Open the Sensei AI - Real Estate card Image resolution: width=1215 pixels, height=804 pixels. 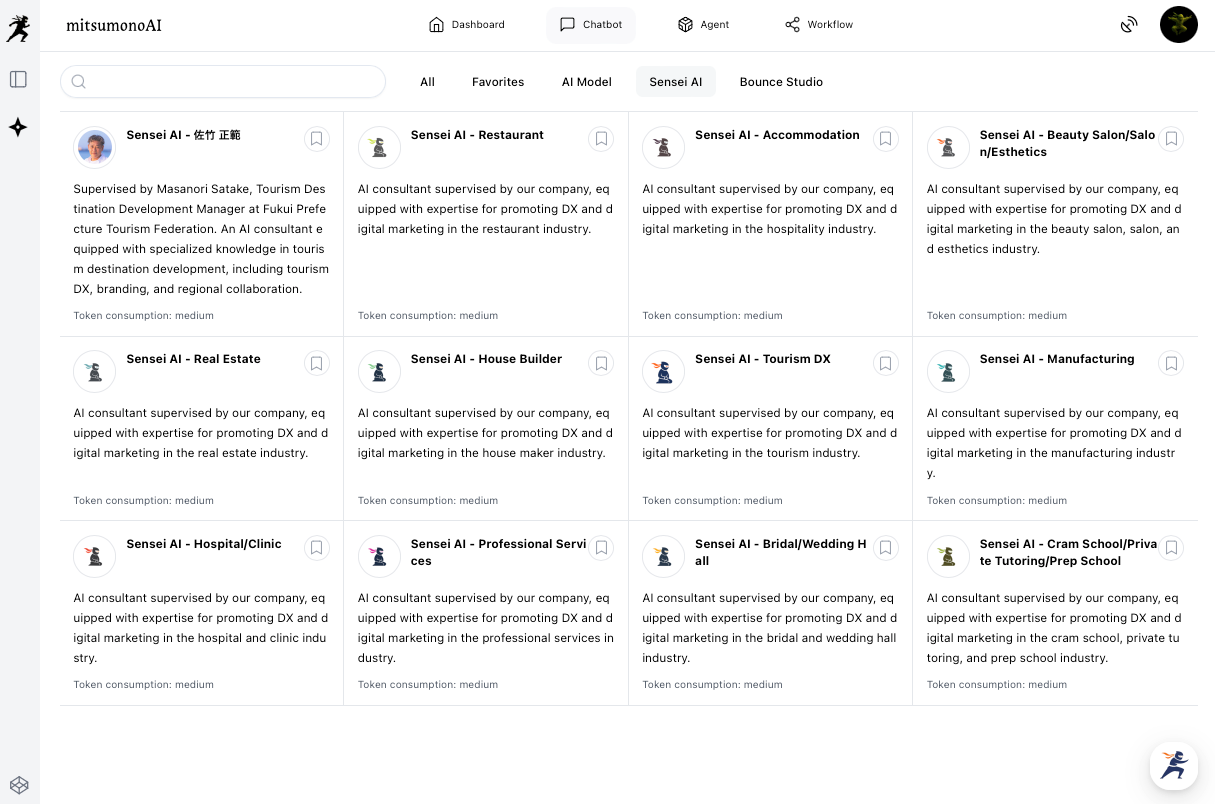click(193, 359)
